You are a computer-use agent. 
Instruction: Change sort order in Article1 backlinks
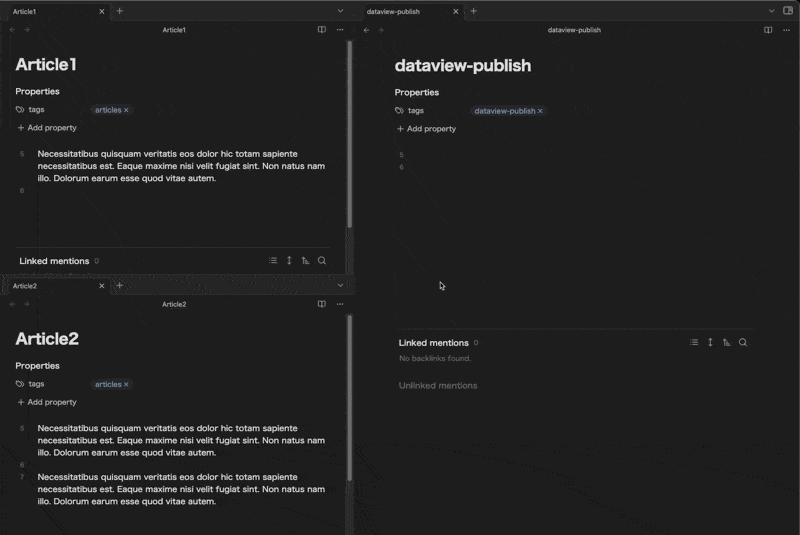pos(305,261)
